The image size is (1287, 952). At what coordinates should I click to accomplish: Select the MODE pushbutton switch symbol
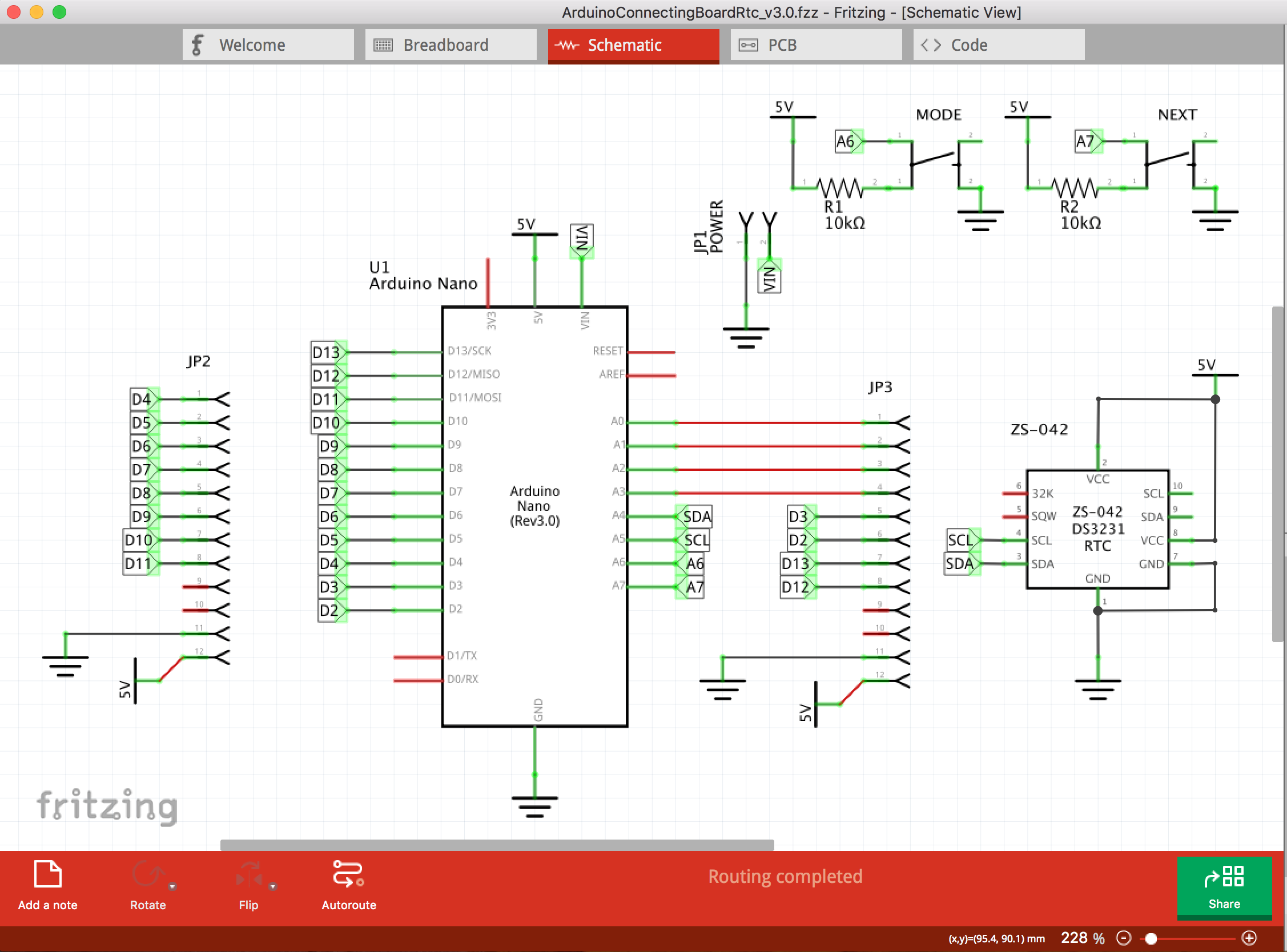tap(934, 159)
